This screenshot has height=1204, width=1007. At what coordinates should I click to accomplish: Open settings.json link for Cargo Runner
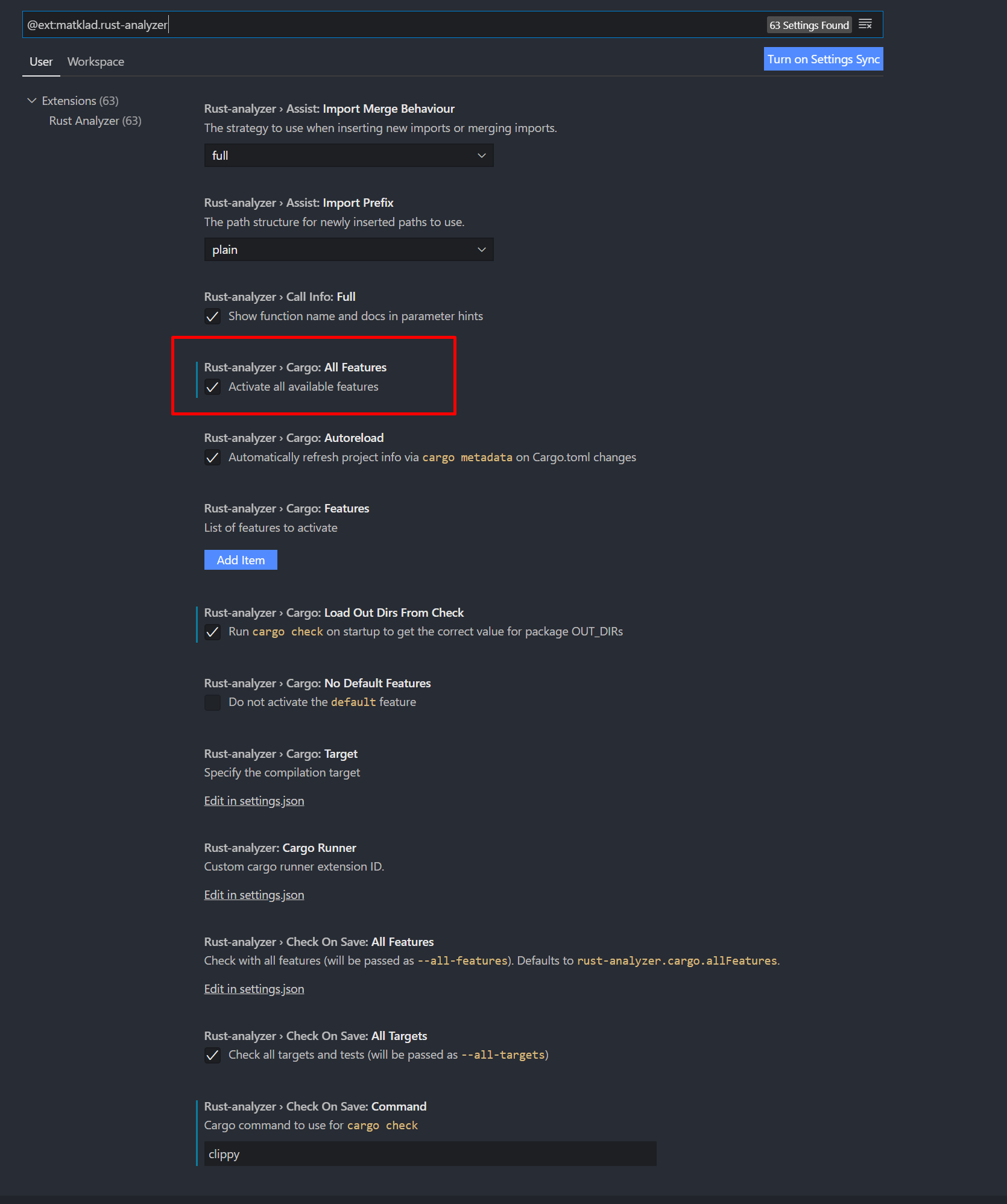254,895
